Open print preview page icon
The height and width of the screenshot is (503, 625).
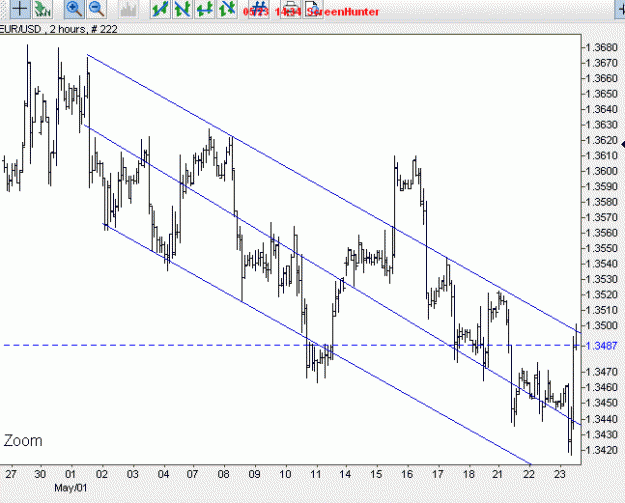click(313, 9)
